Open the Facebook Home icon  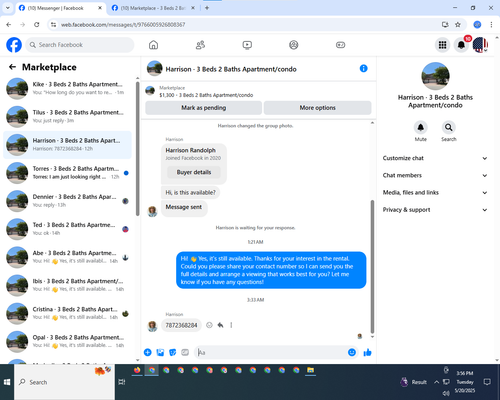(153, 45)
